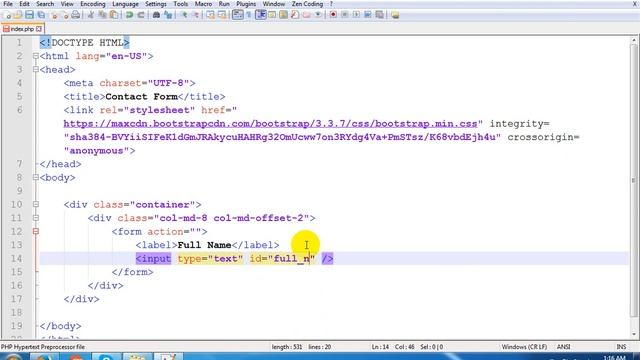
Task: Click the Save All toolbar icon
Action: pos(41,15)
